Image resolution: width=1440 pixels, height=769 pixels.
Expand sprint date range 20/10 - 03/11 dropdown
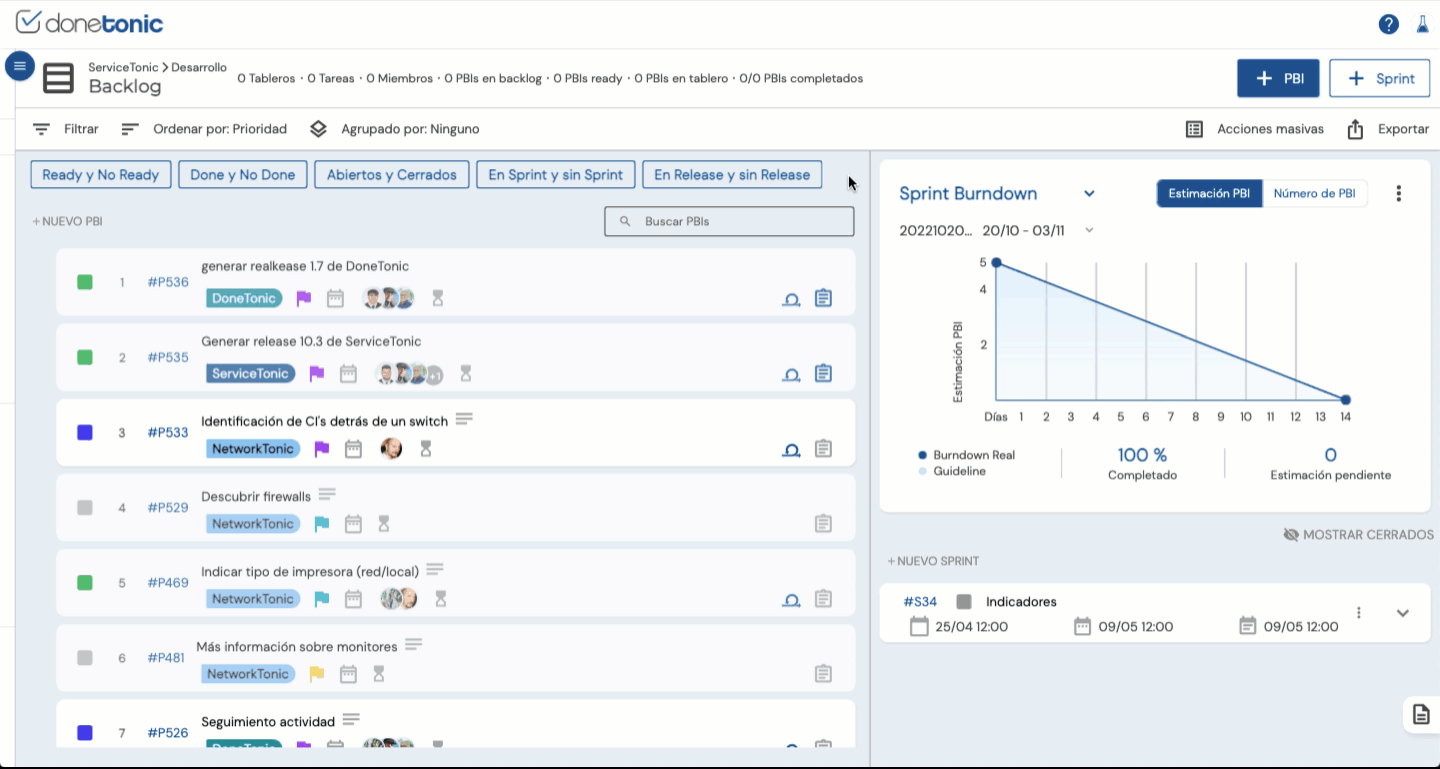(x=1090, y=230)
